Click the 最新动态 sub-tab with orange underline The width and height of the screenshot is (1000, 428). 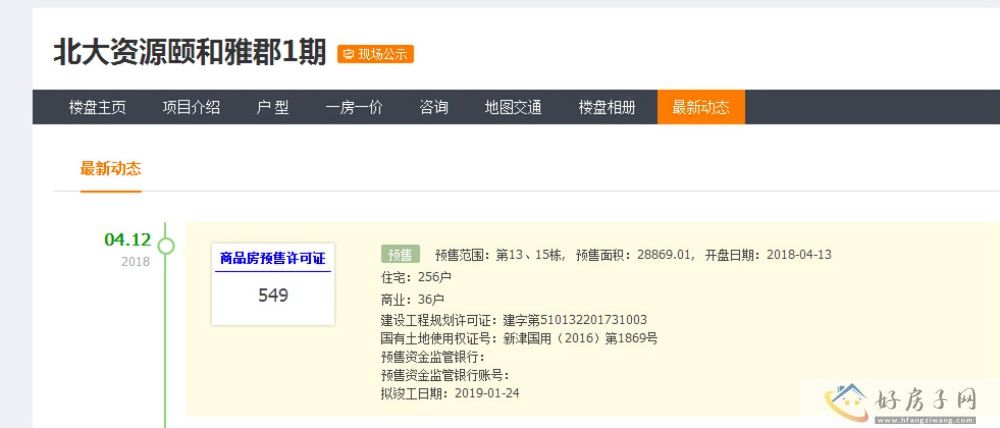tap(110, 168)
